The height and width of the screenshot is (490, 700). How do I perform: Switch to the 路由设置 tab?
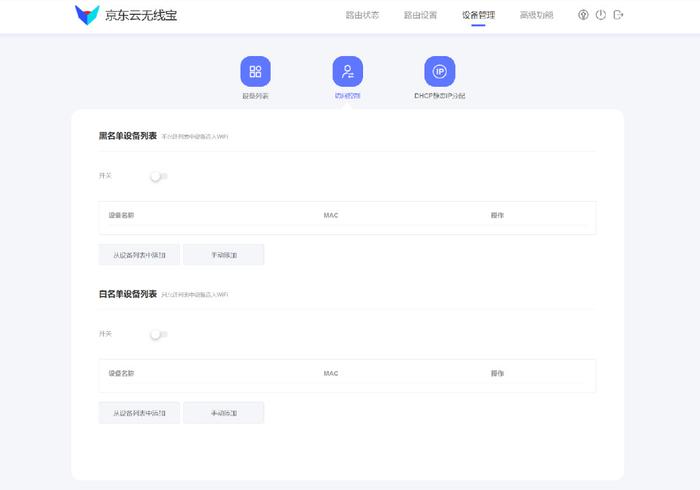tap(420, 15)
